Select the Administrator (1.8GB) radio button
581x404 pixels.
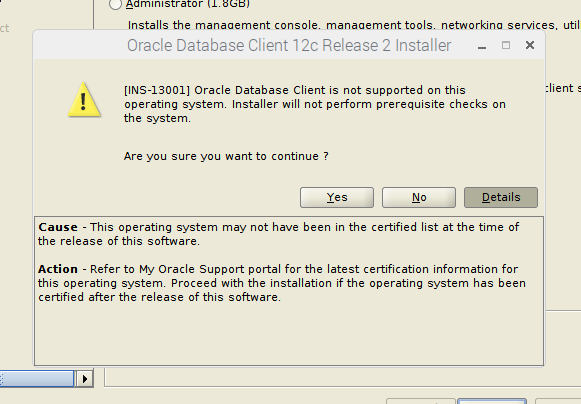tap(115, 4)
